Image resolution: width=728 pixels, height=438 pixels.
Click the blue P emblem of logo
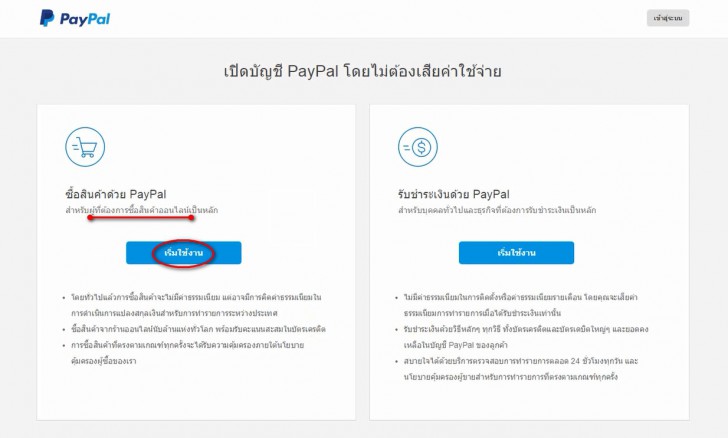47,18
